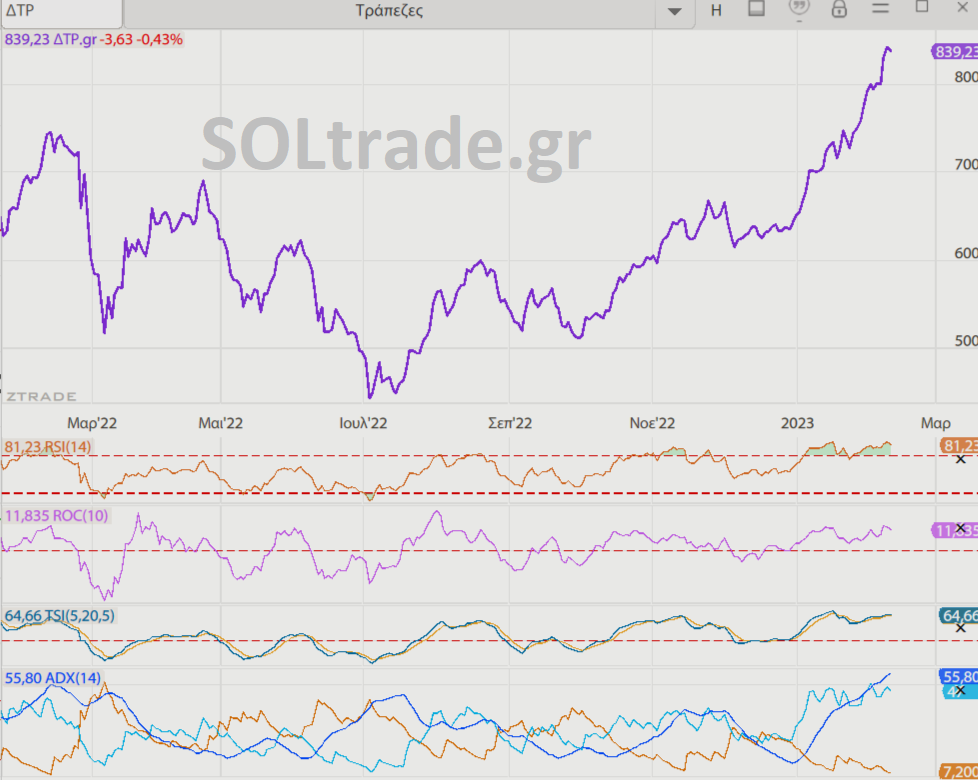Click the Ιουλ'22 date axis label
Image resolution: width=978 pixels, height=780 pixels.
pyautogui.click(x=363, y=423)
